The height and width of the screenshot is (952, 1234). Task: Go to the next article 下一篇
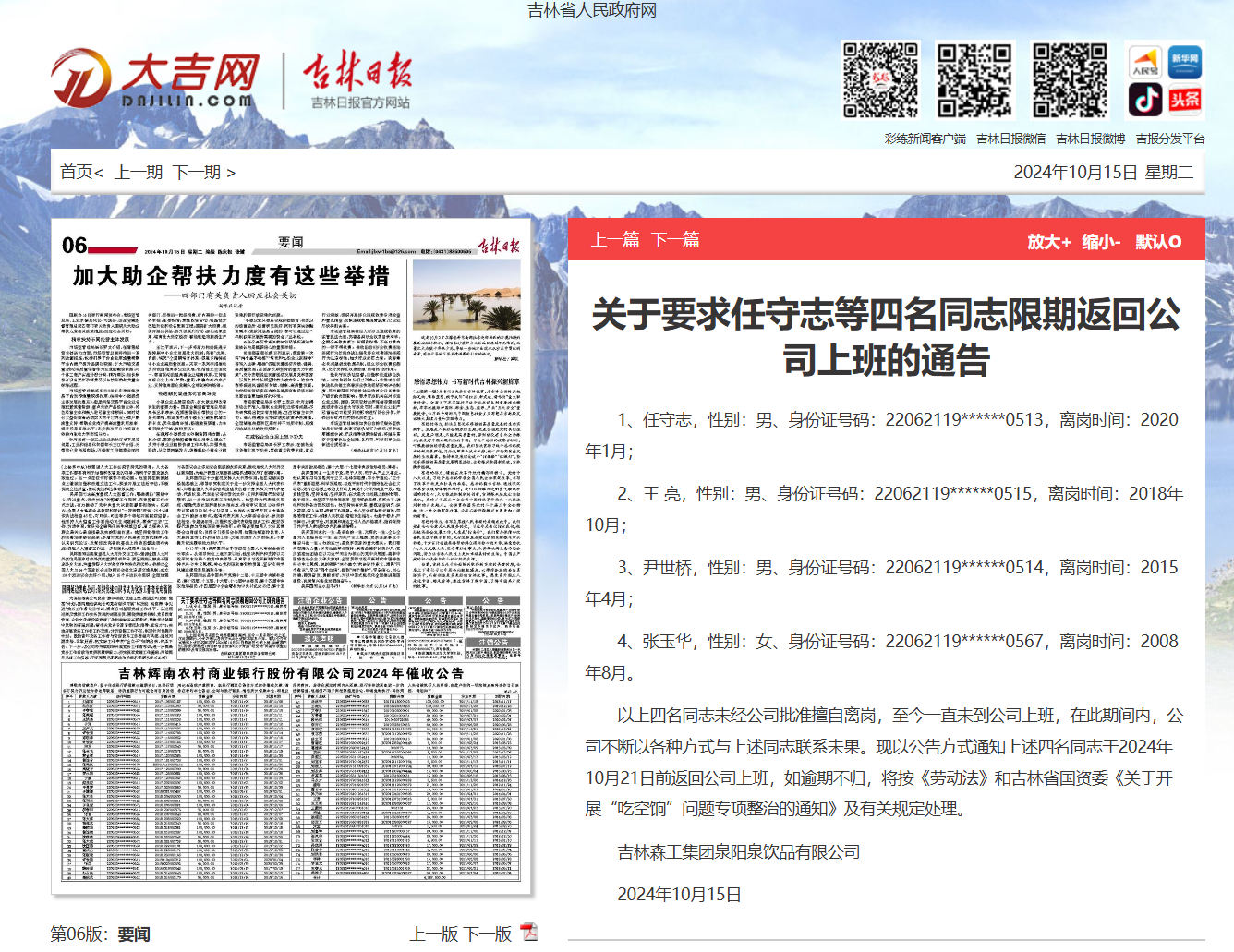click(675, 240)
